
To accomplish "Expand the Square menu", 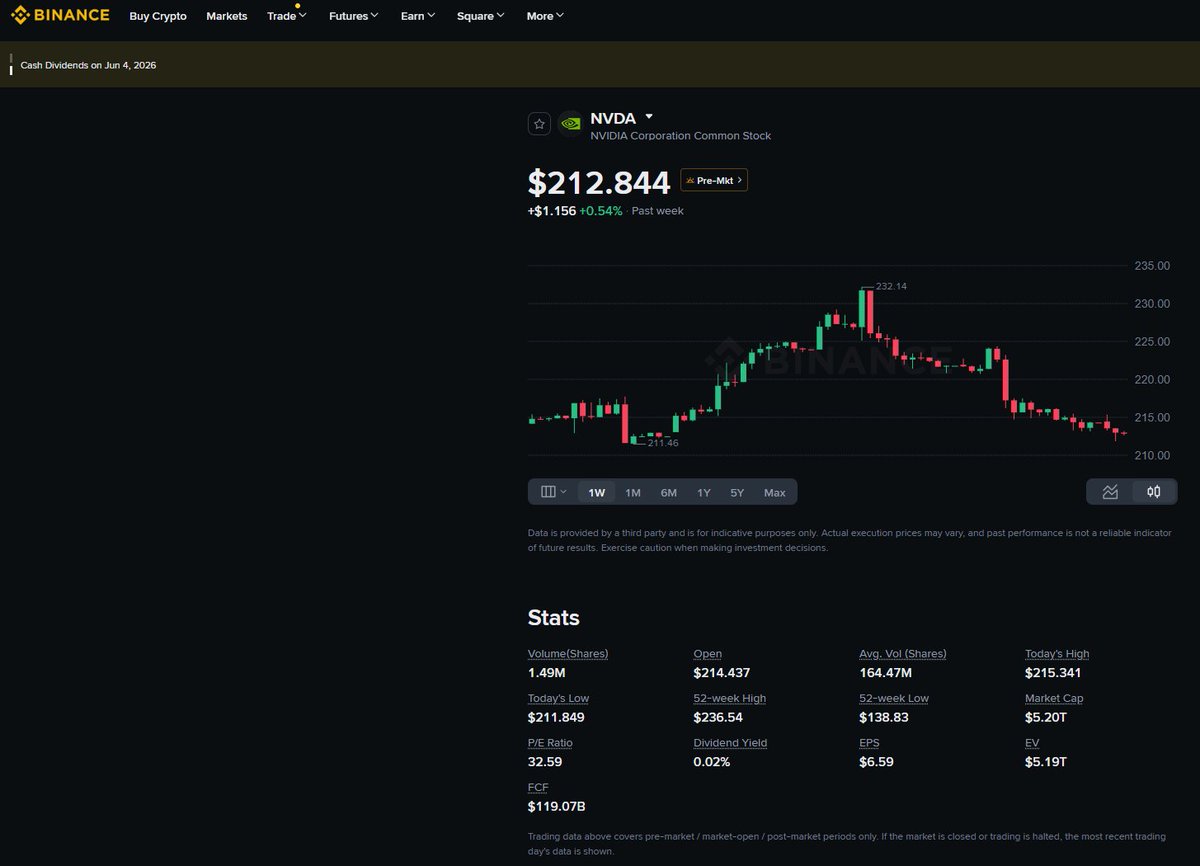I will [481, 16].
